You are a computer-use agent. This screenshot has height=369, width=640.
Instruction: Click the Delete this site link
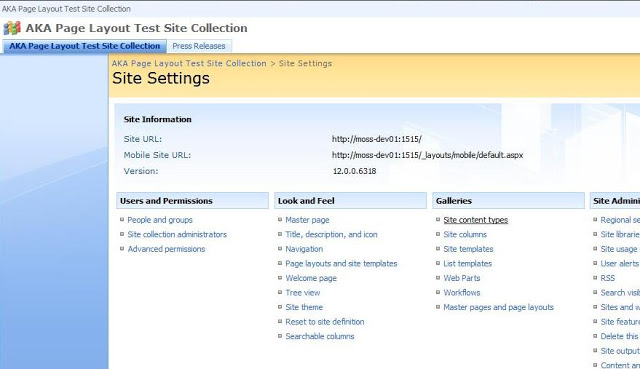[619, 336]
